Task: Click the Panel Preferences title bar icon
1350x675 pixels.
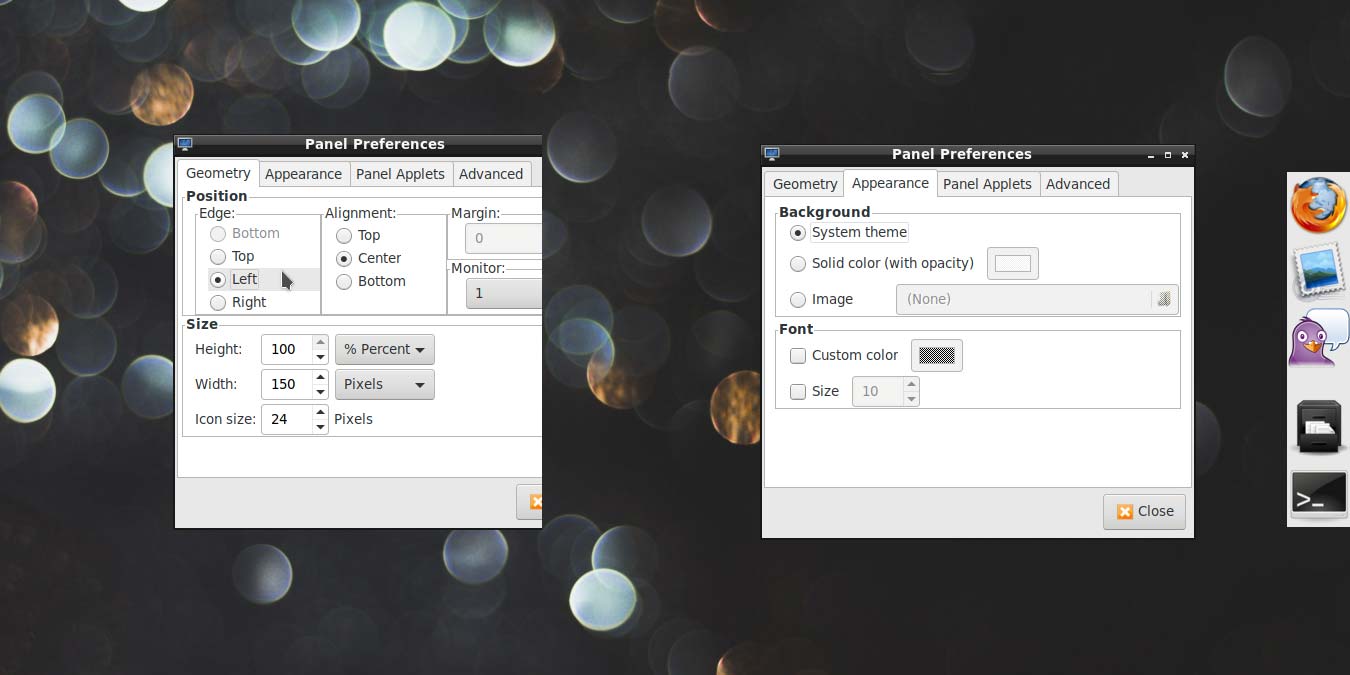Action: [771, 153]
